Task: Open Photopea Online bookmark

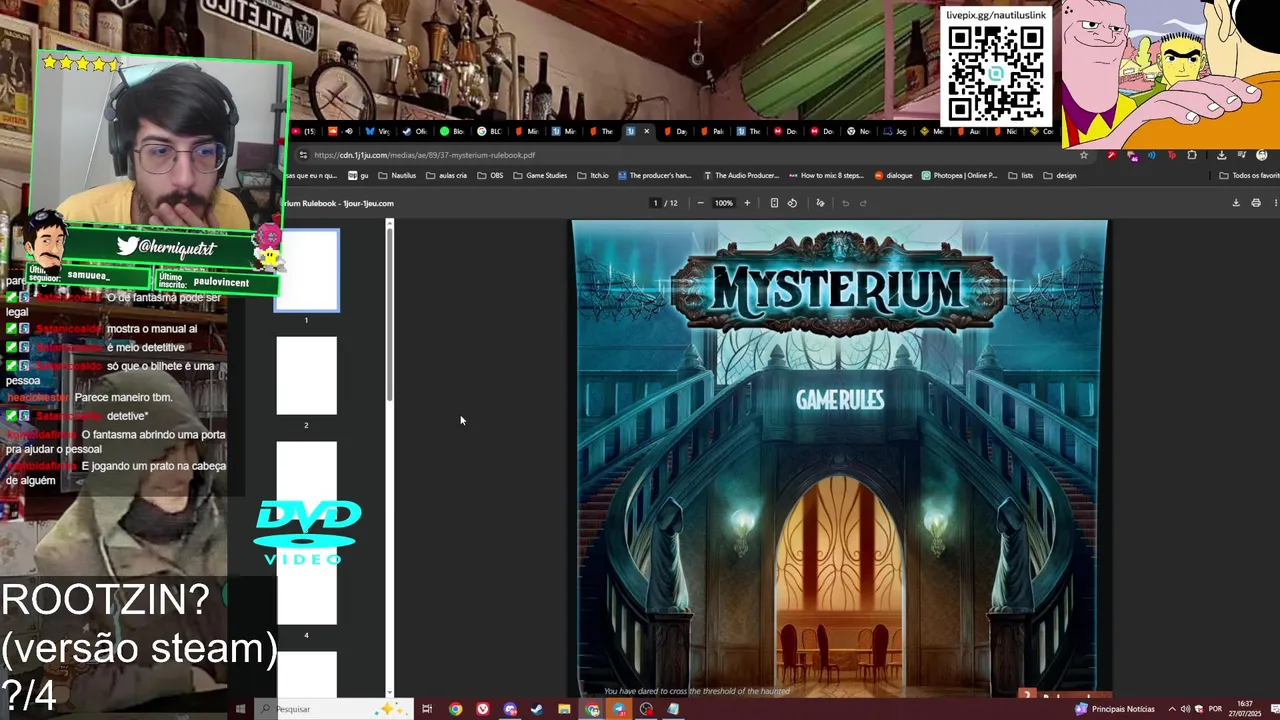Action: point(960,175)
